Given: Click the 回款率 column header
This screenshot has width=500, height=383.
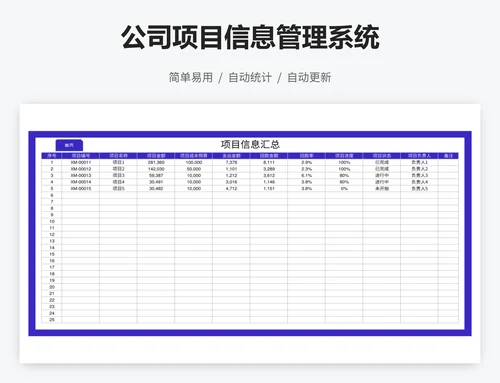Looking at the screenshot, I should [307, 156].
